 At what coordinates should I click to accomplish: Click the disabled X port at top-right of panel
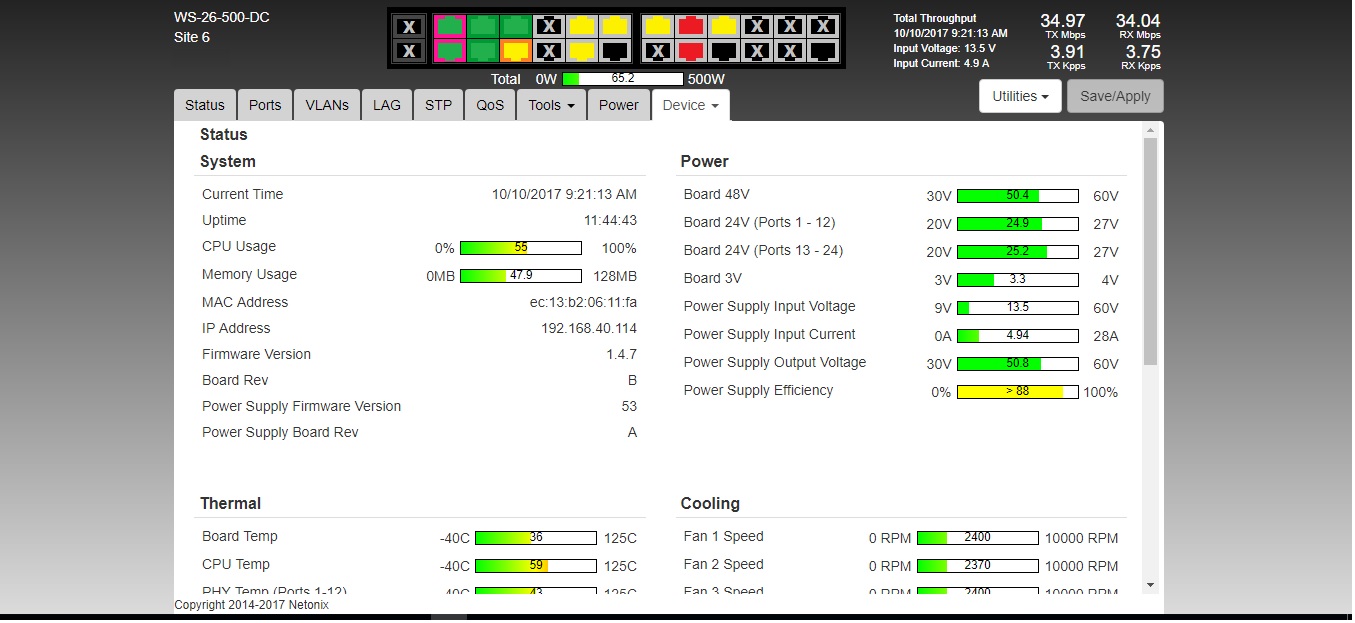pos(822,27)
